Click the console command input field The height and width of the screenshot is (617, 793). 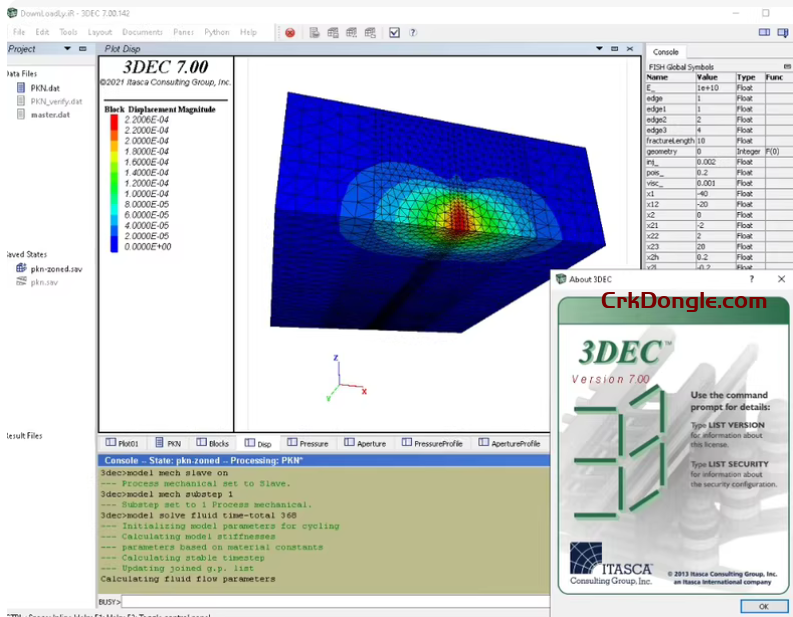pos(330,601)
